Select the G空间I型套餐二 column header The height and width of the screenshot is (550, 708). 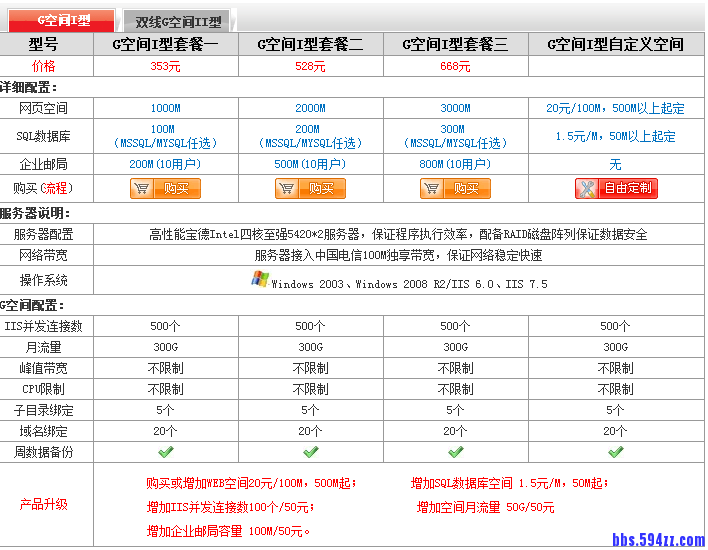click(310, 44)
